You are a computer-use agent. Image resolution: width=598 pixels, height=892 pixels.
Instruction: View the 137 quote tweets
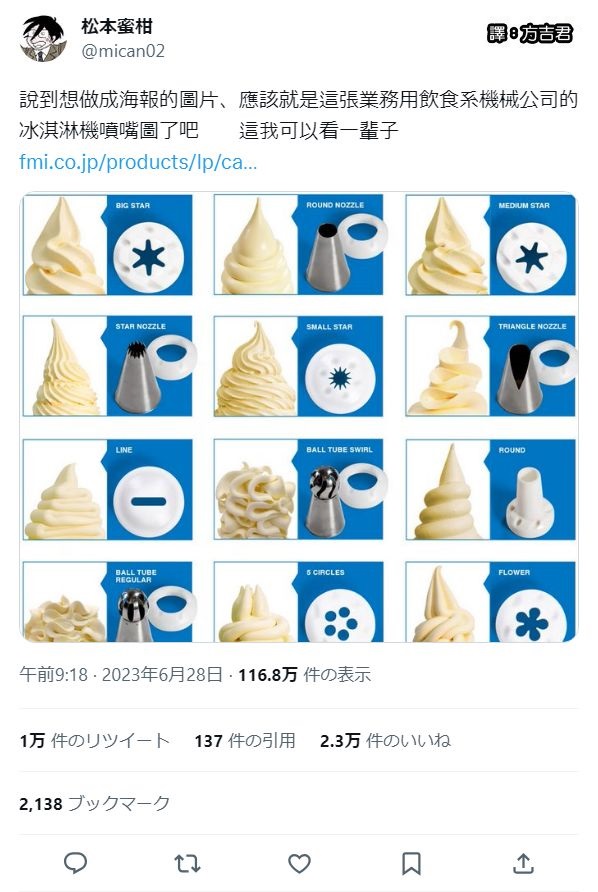point(245,740)
